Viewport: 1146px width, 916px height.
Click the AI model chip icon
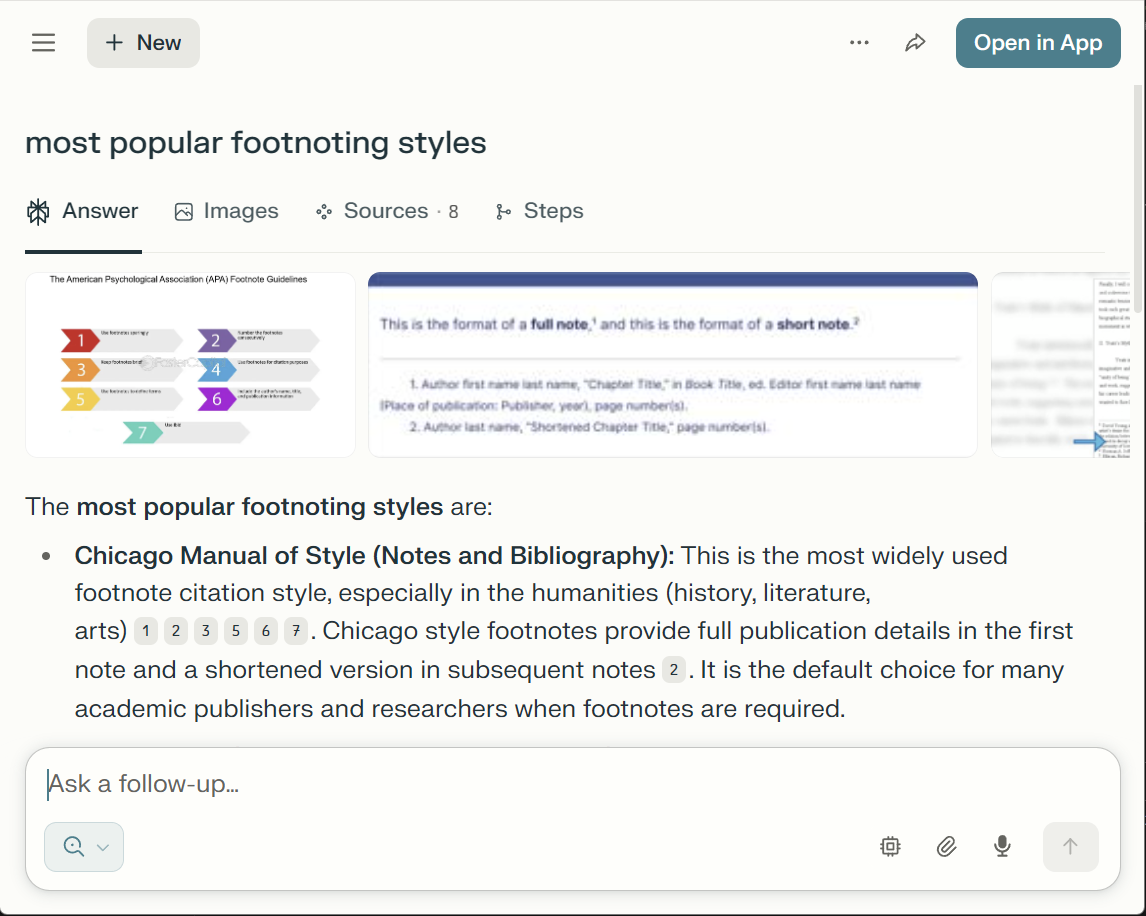coord(890,846)
